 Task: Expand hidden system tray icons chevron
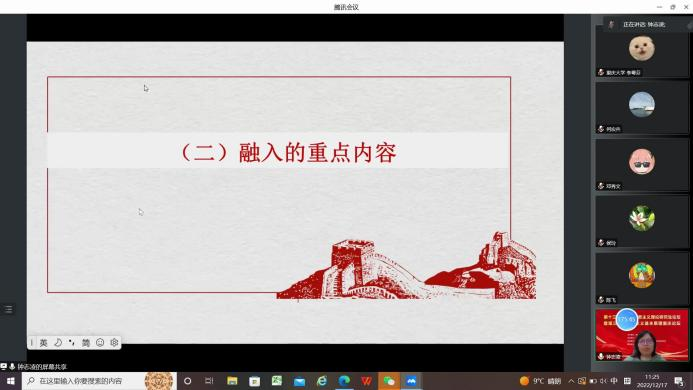click(571, 381)
